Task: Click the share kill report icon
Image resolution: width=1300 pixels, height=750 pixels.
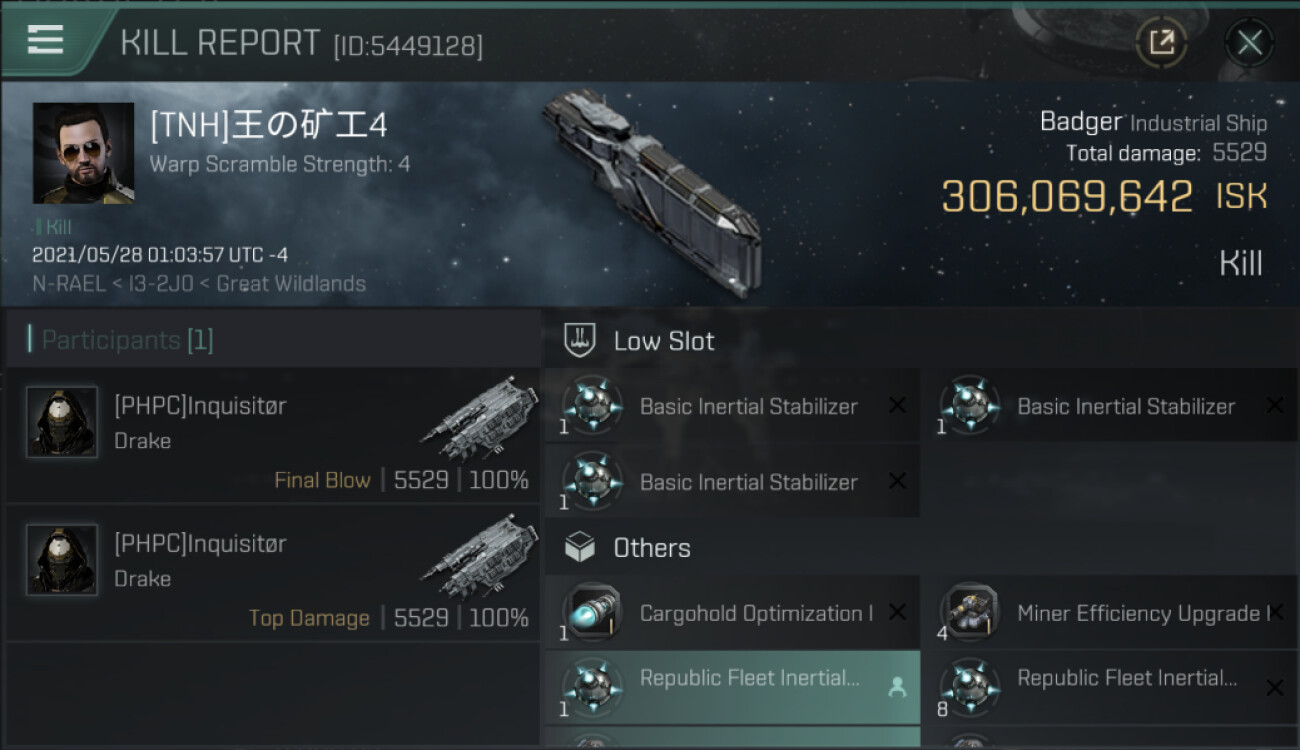Action: [1161, 42]
